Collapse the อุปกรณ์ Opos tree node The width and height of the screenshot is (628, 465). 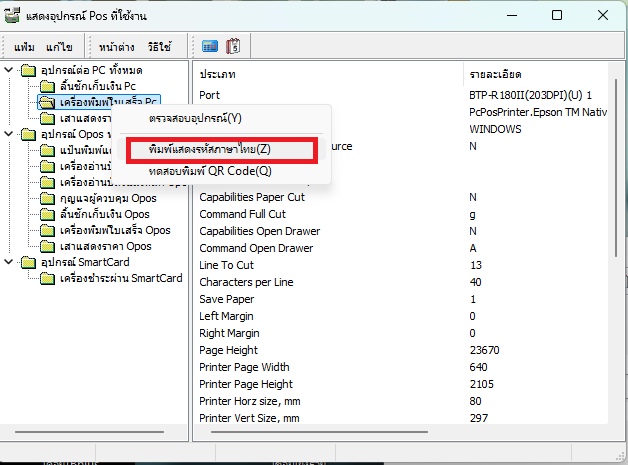[x=9, y=134]
